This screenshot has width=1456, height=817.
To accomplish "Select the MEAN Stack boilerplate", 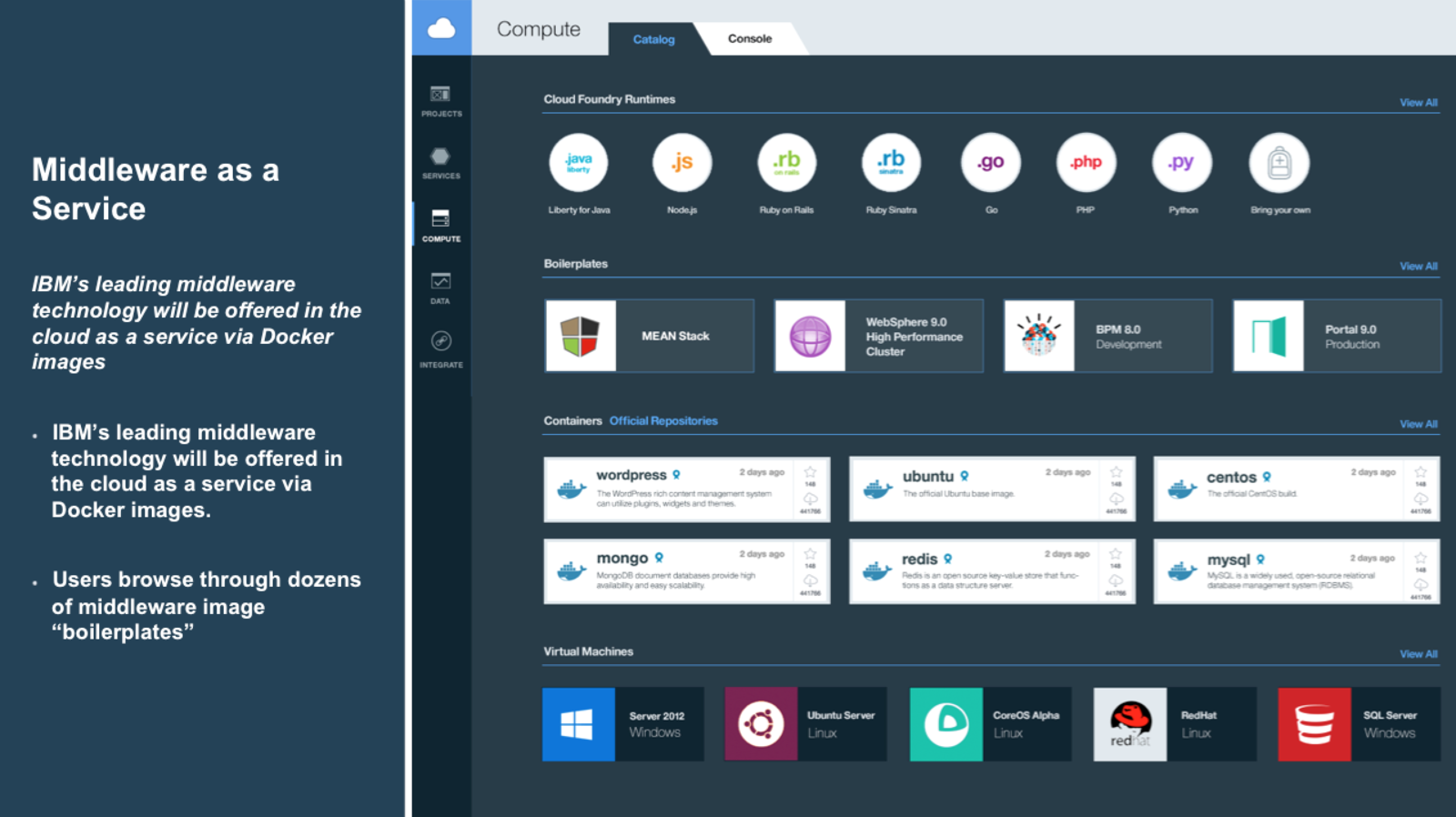I will click(x=650, y=336).
